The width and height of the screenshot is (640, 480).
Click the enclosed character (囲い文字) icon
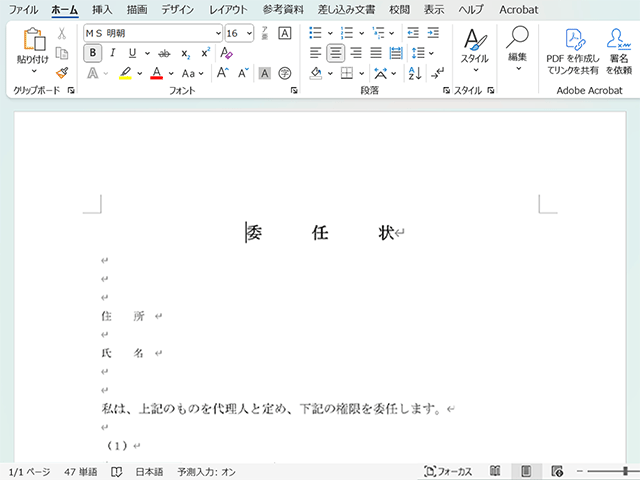pyautogui.click(x=284, y=73)
